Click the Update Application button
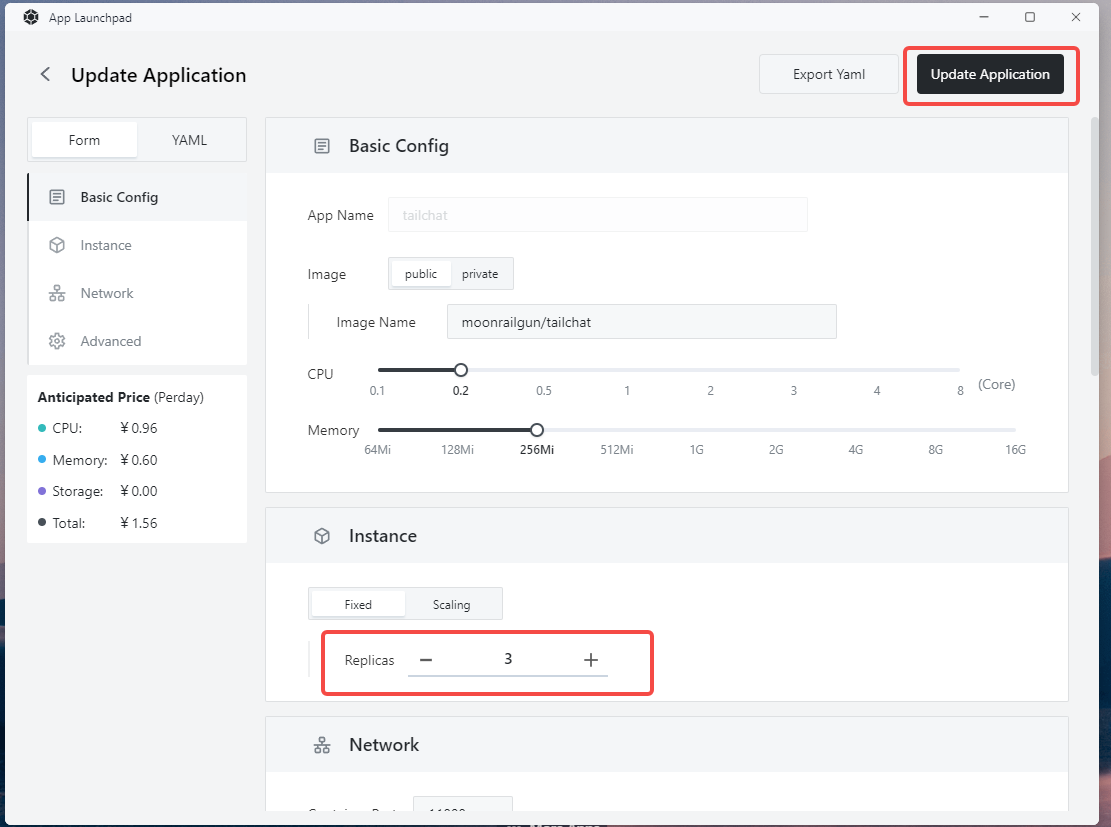Image resolution: width=1111 pixels, height=827 pixels. click(x=990, y=74)
